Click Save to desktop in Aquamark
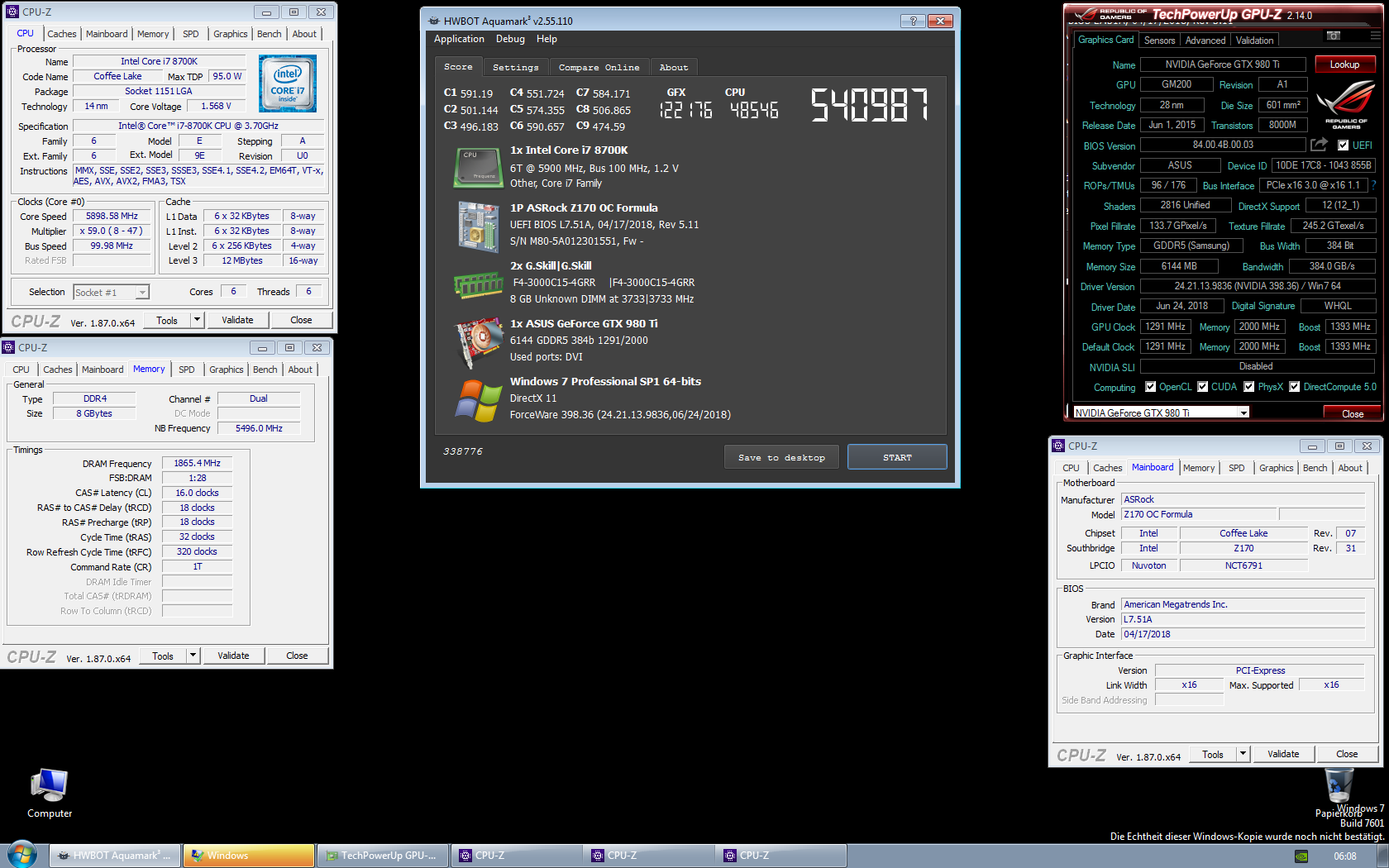This screenshot has width=1389, height=868. 781,457
